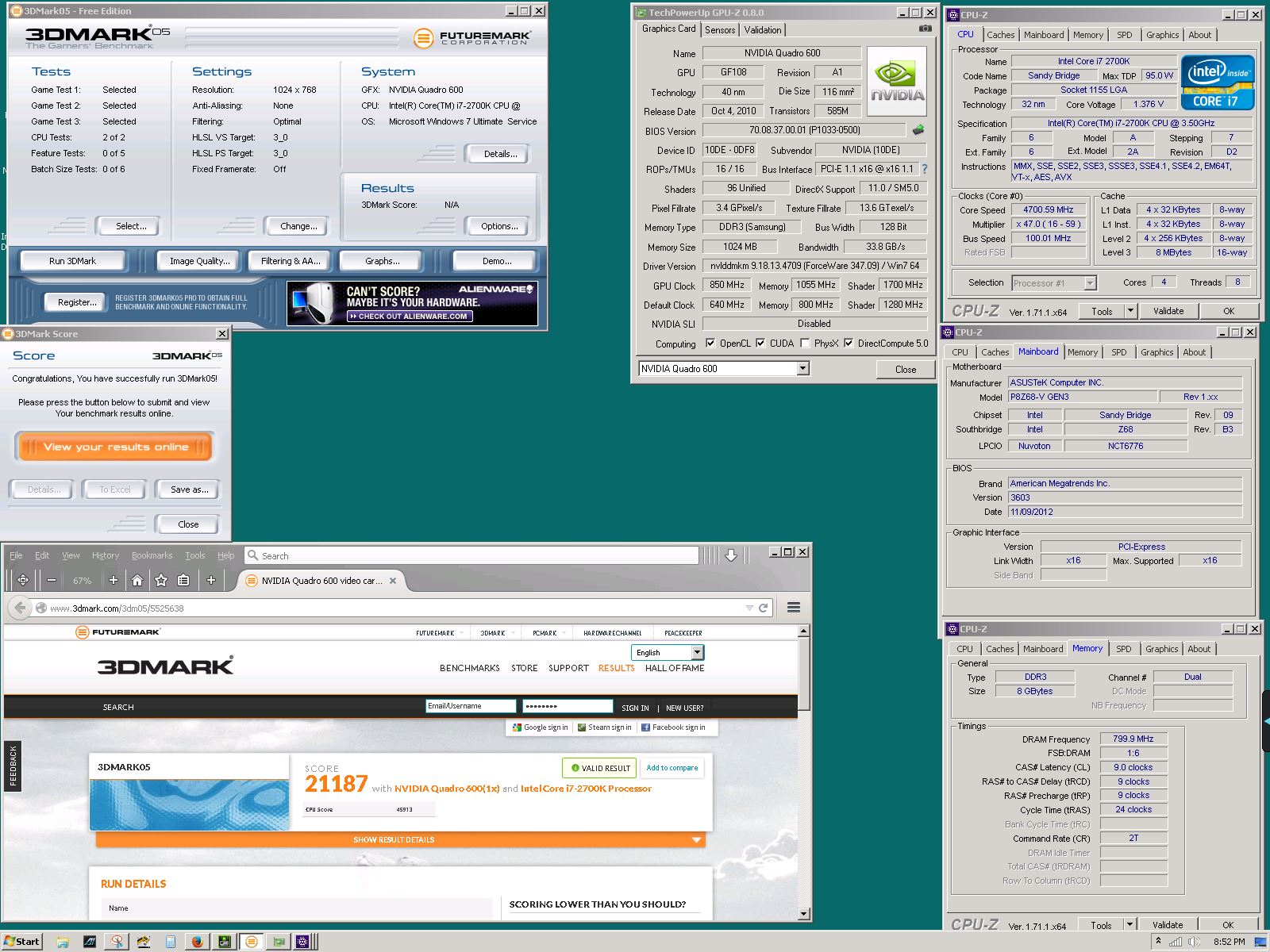Click the taskbar volume speaker icon
The height and width of the screenshot is (952, 1270).
[x=1195, y=942]
